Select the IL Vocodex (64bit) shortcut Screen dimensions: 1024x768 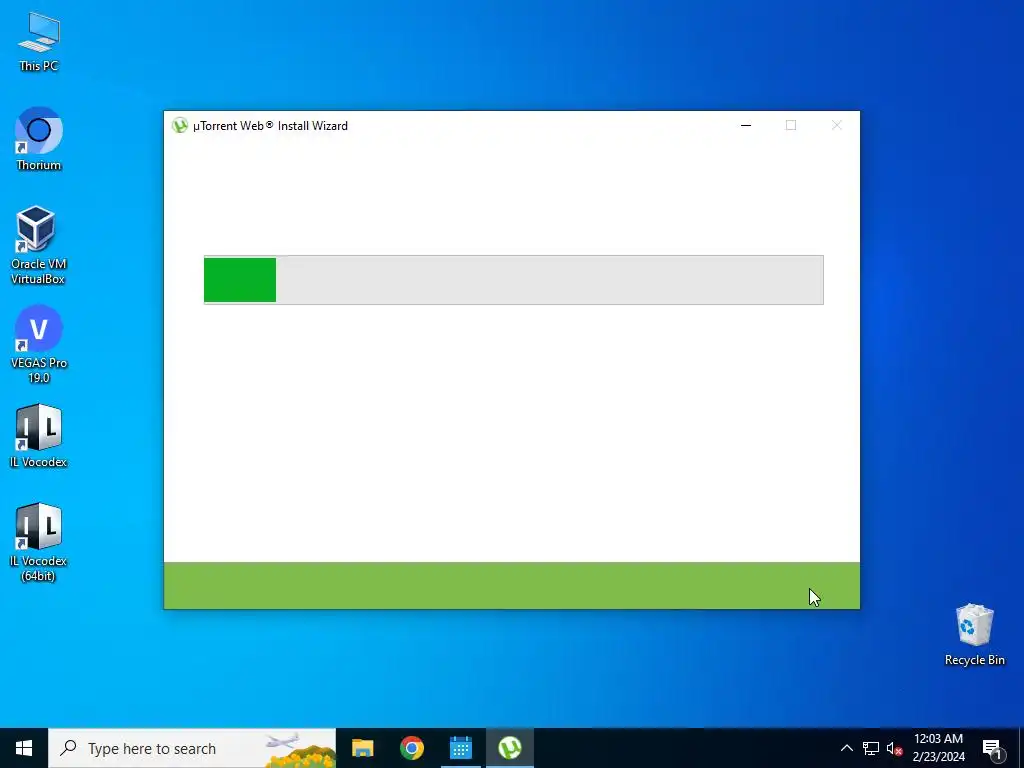(x=39, y=542)
